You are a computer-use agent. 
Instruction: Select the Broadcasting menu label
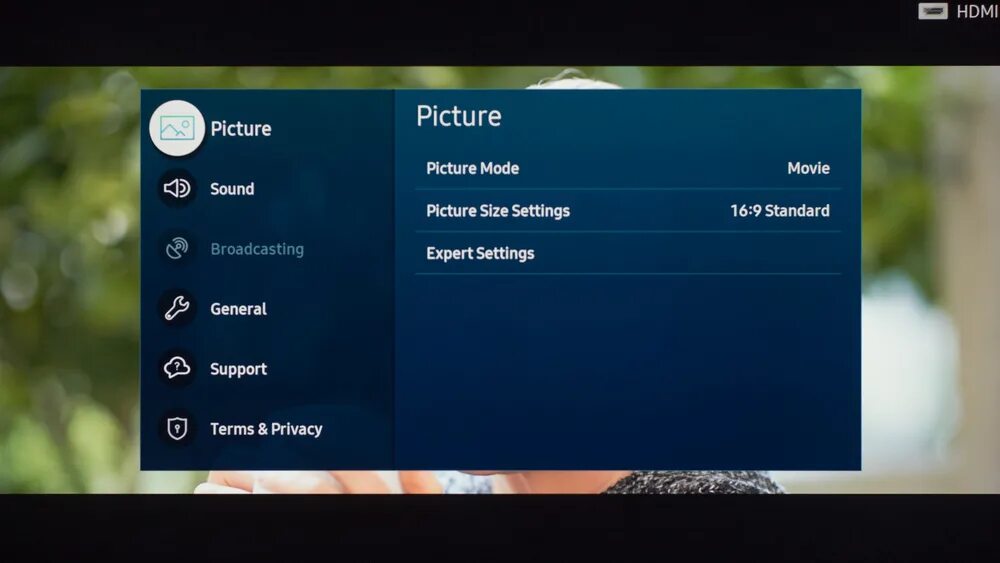coord(257,249)
